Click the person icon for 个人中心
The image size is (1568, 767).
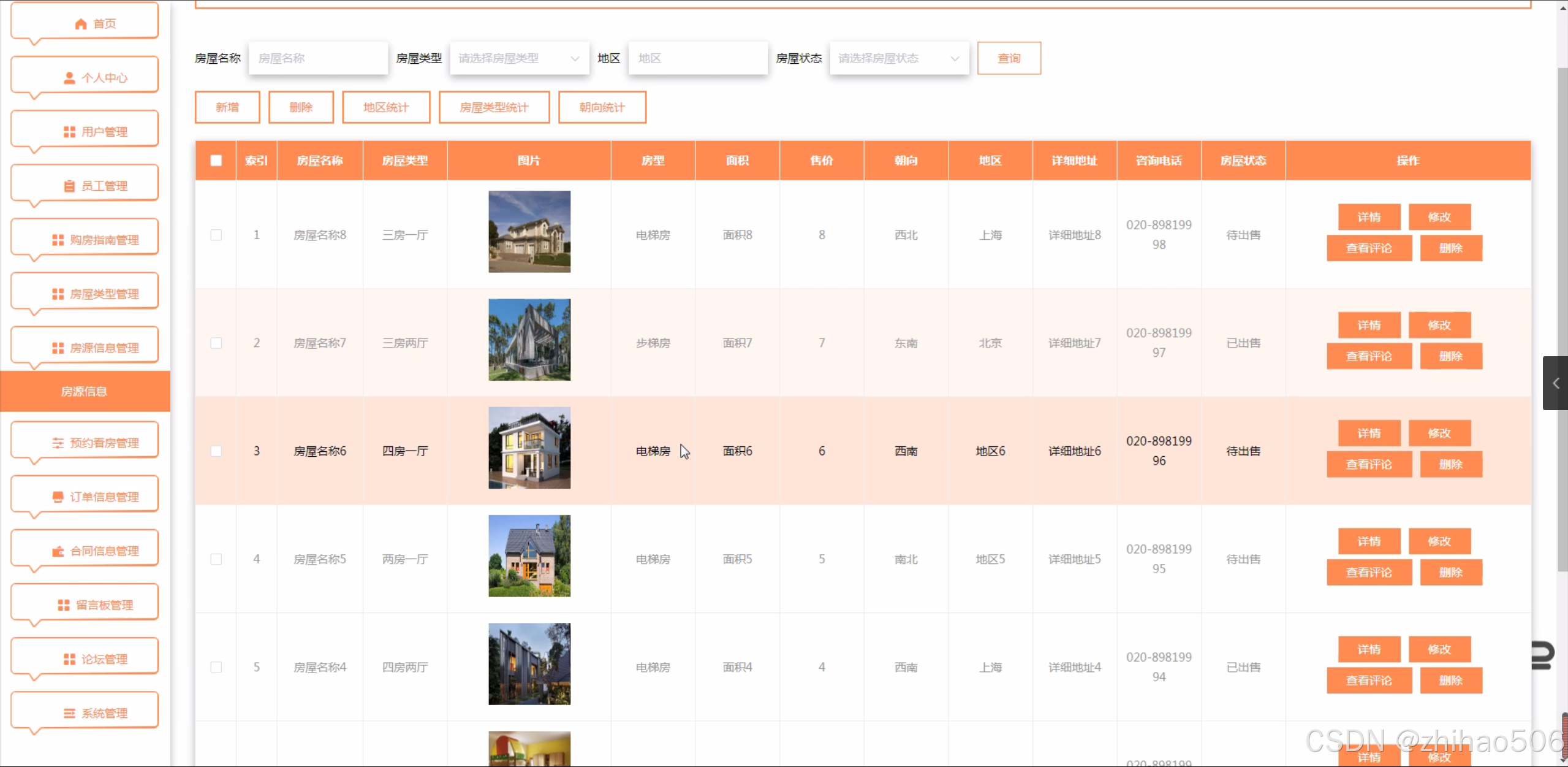pos(69,78)
